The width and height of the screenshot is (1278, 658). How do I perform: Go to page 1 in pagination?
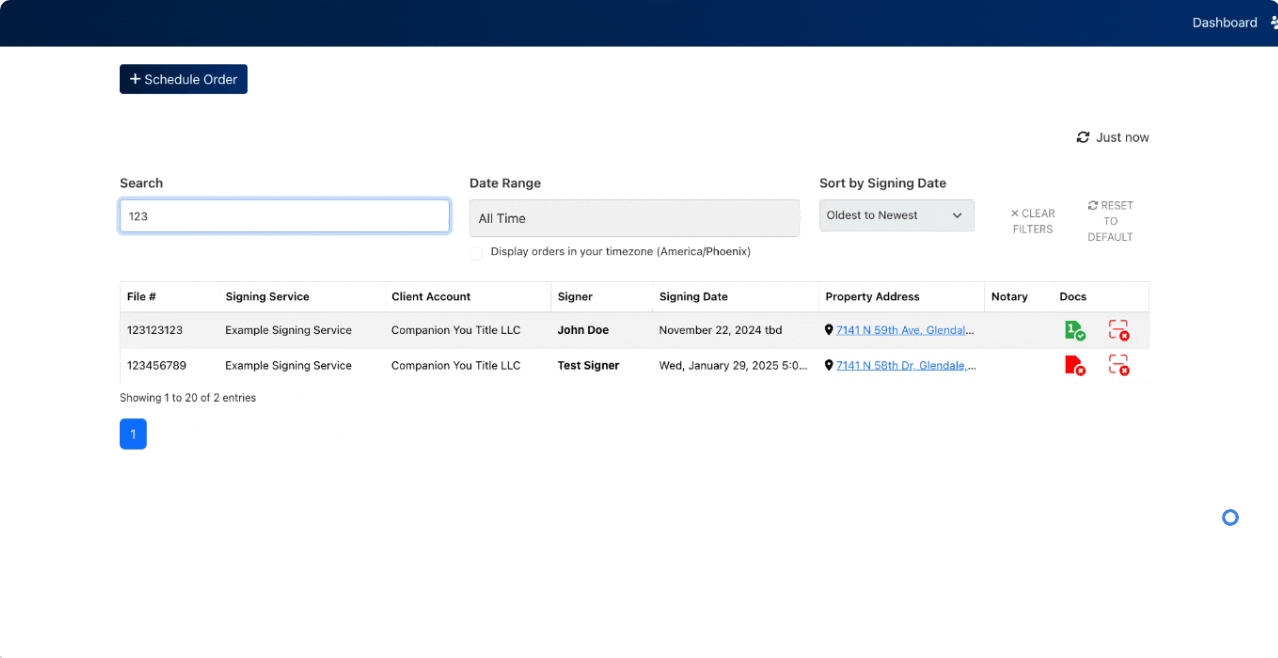point(133,434)
